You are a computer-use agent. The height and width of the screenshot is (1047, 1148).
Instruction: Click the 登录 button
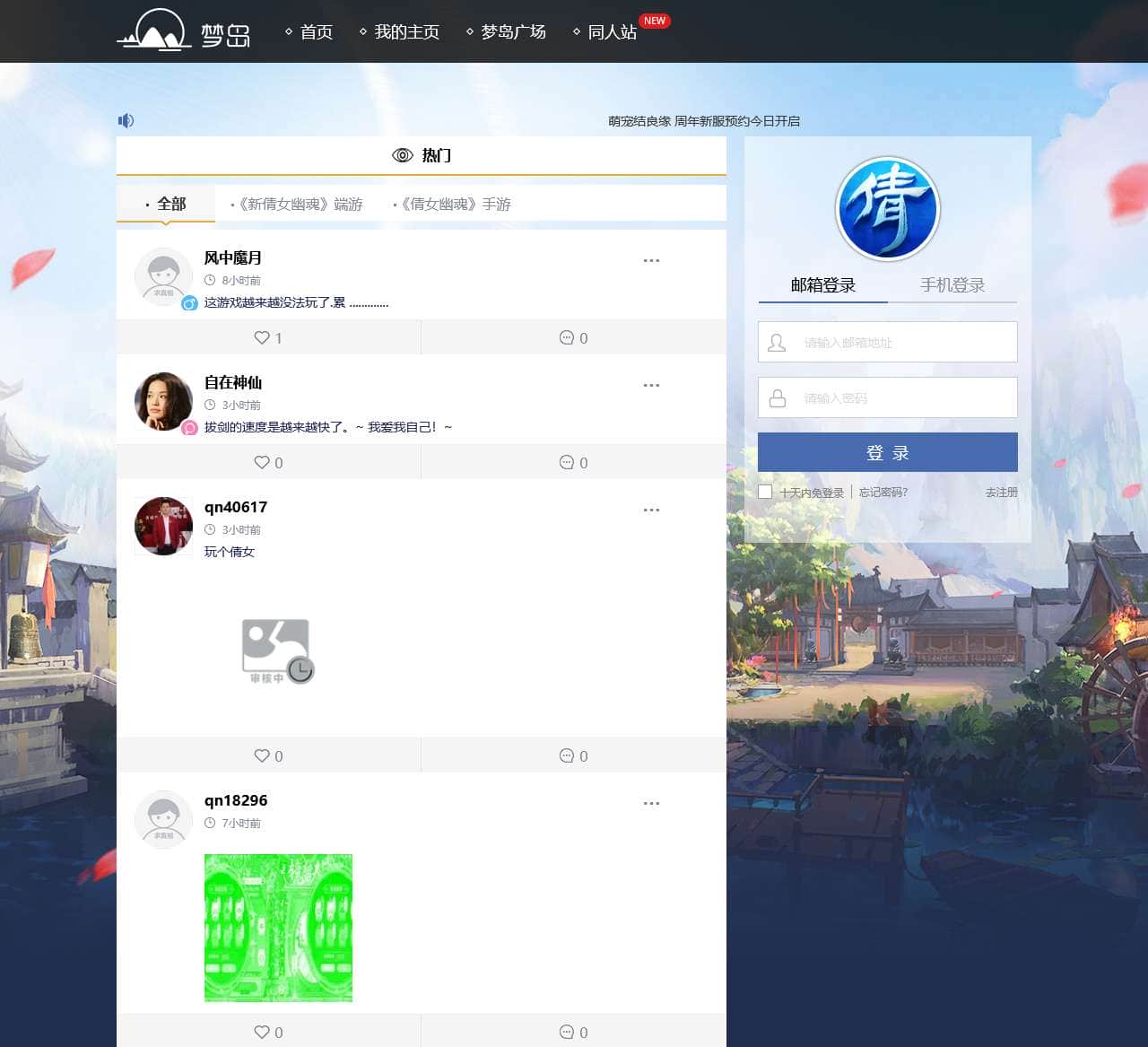pos(888,452)
